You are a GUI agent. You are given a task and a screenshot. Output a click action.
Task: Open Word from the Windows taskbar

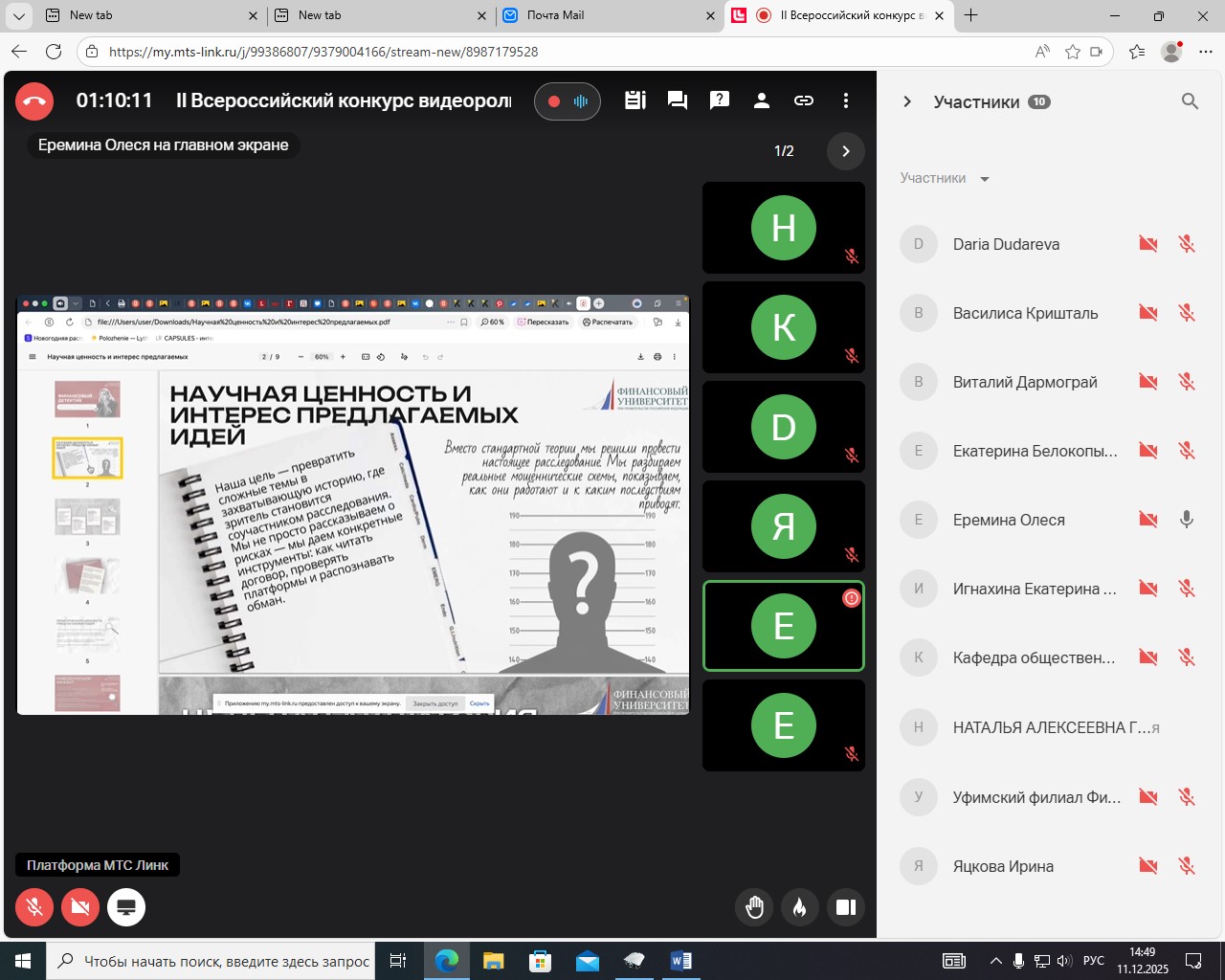click(681, 961)
